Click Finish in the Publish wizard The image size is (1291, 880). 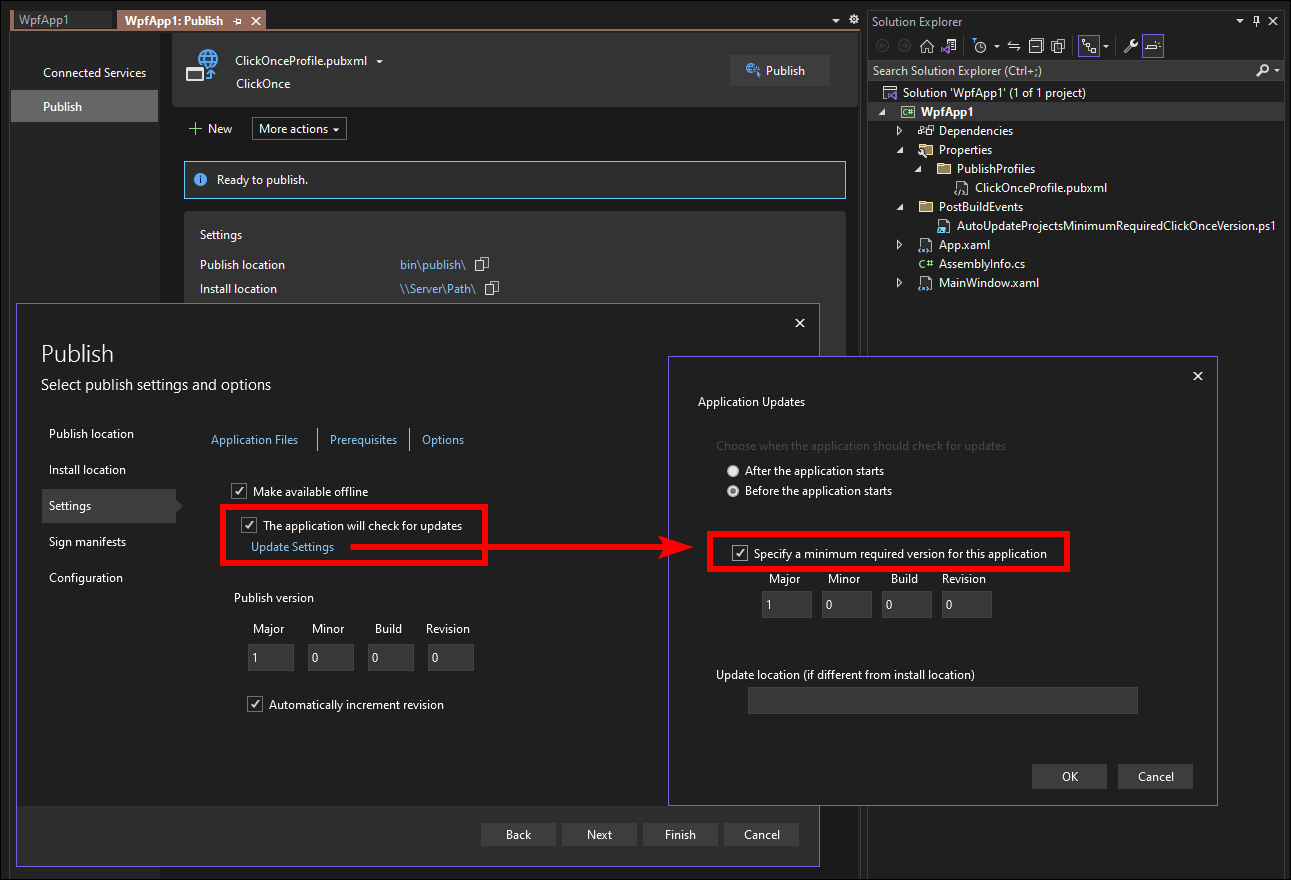[680, 835]
